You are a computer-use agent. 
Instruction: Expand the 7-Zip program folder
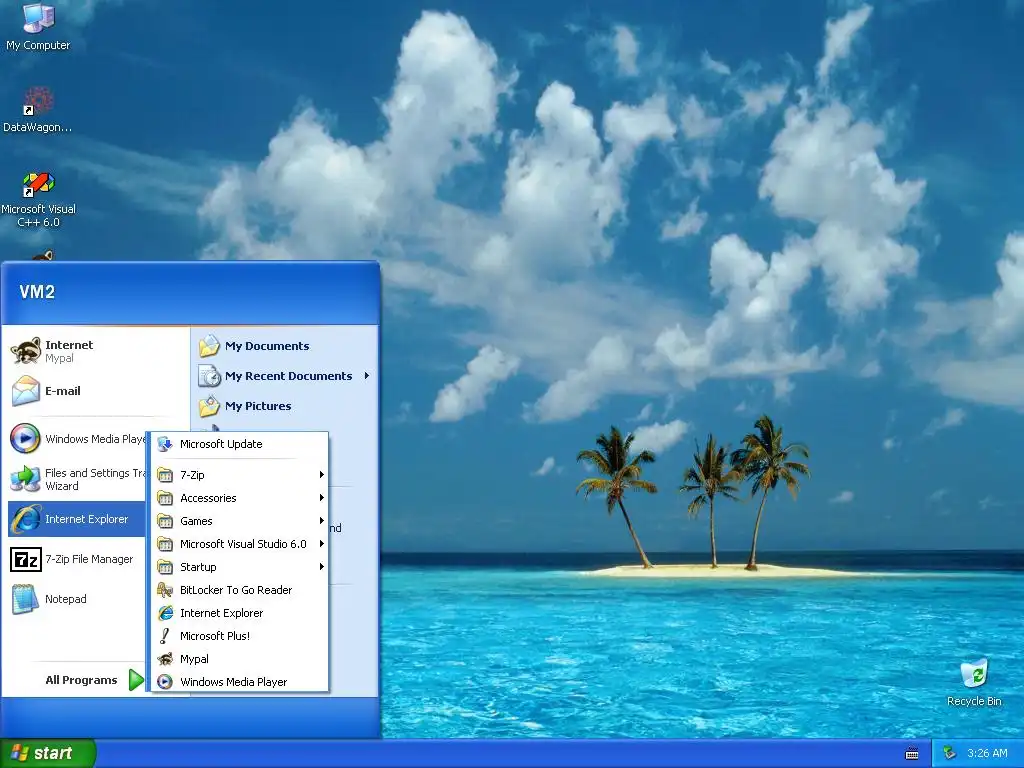240,475
